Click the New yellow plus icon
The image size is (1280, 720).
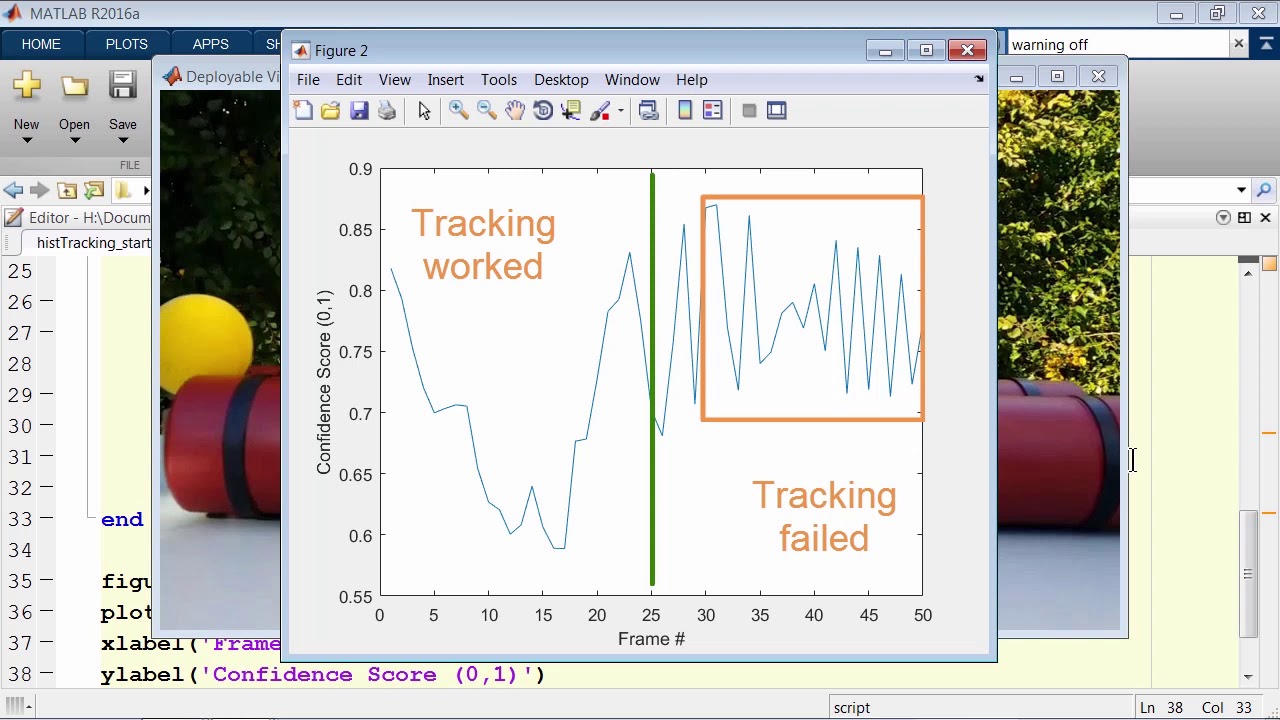coord(27,86)
